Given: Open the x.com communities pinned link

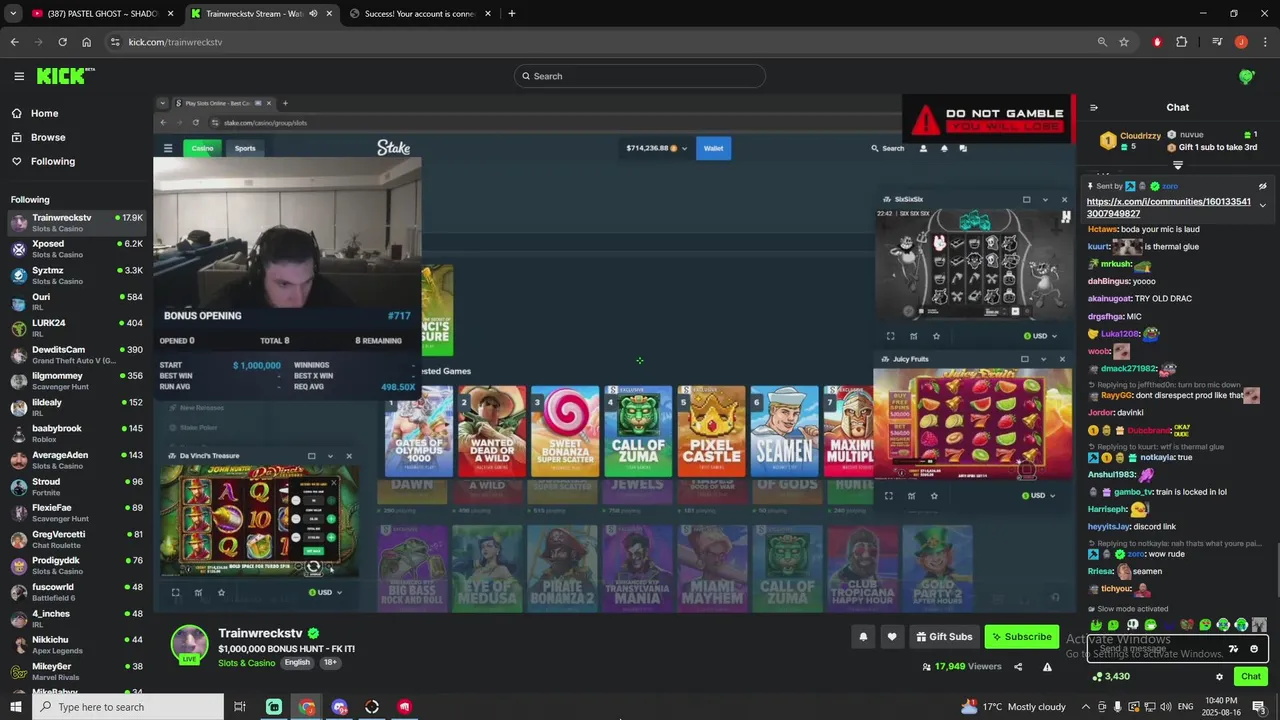Looking at the screenshot, I should 1168,208.
